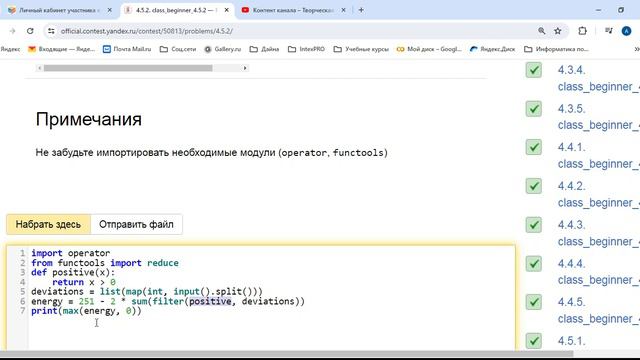Click the highlighted word positive in line 6
The width and height of the screenshot is (640, 360).
pyautogui.click(x=210, y=302)
